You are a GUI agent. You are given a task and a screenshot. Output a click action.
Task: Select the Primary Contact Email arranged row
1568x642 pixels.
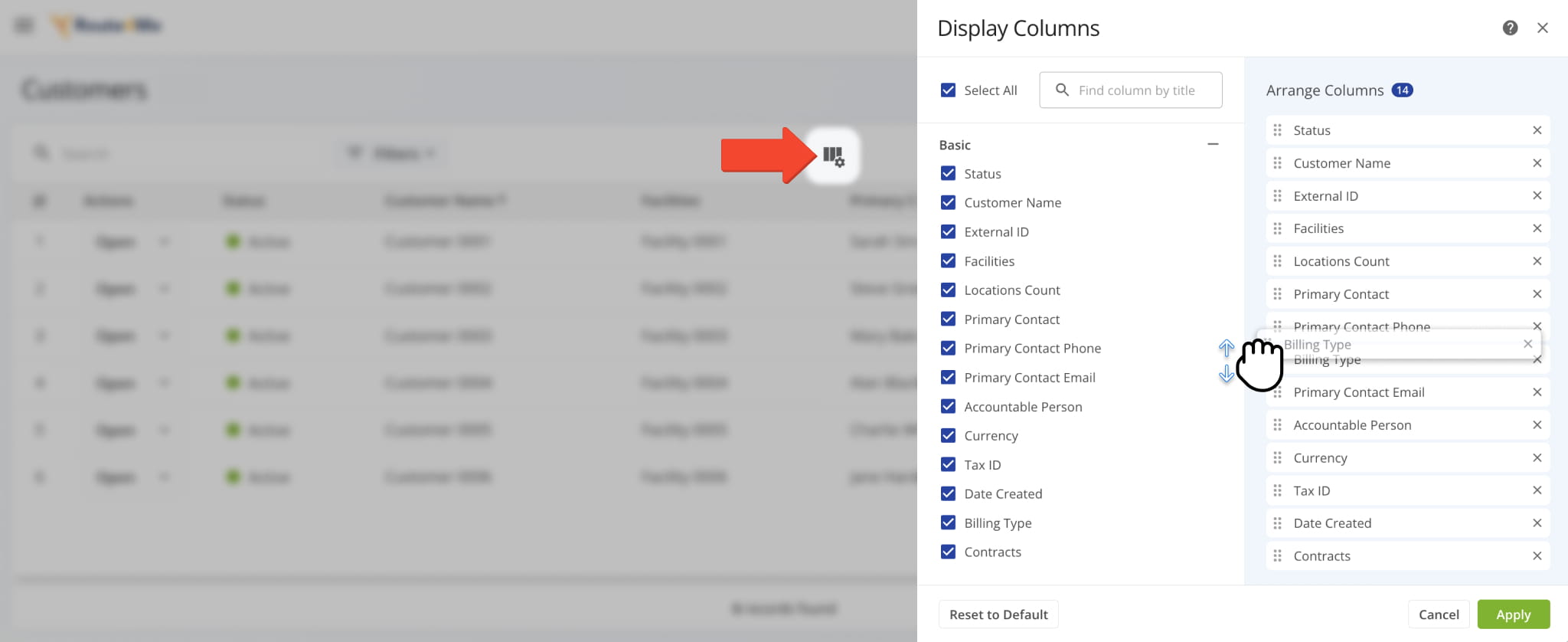[1408, 392]
